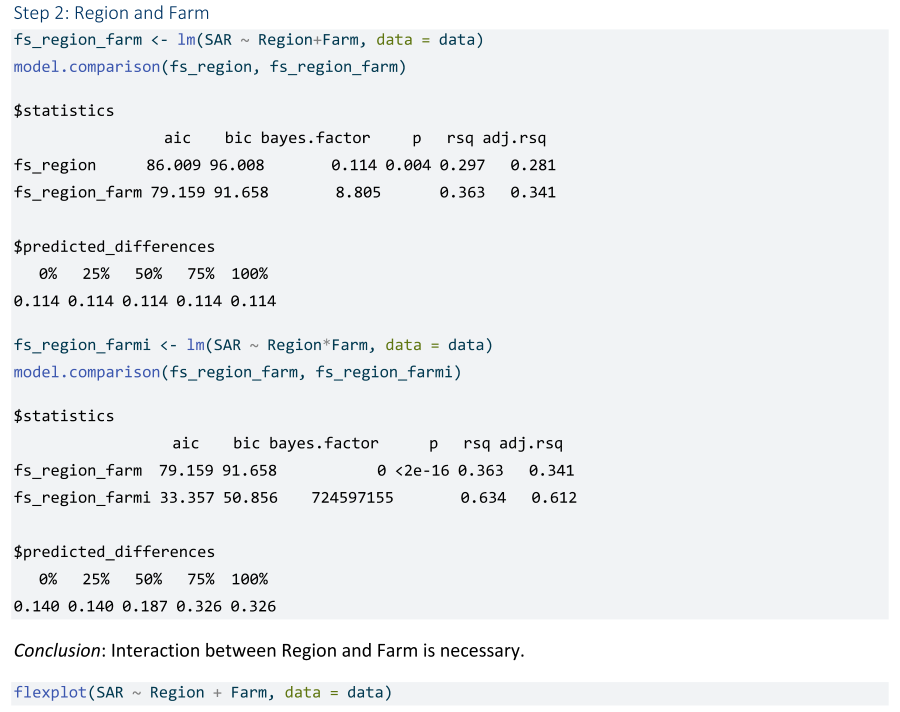The image size is (900, 712).
Task: Click the first $statistics output label
Action: click(64, 110)
